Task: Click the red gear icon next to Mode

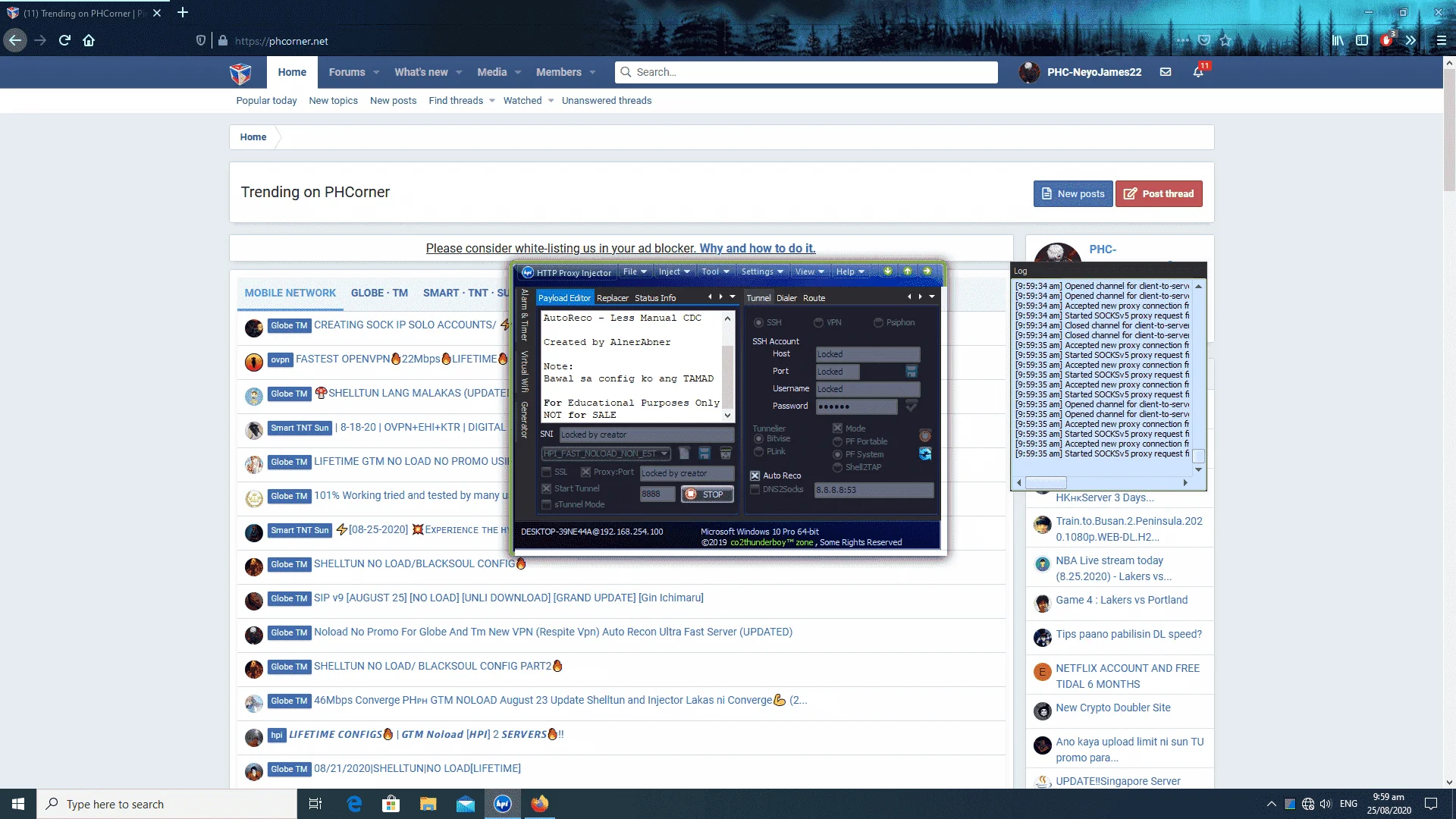Action: [x=925, y=435]
